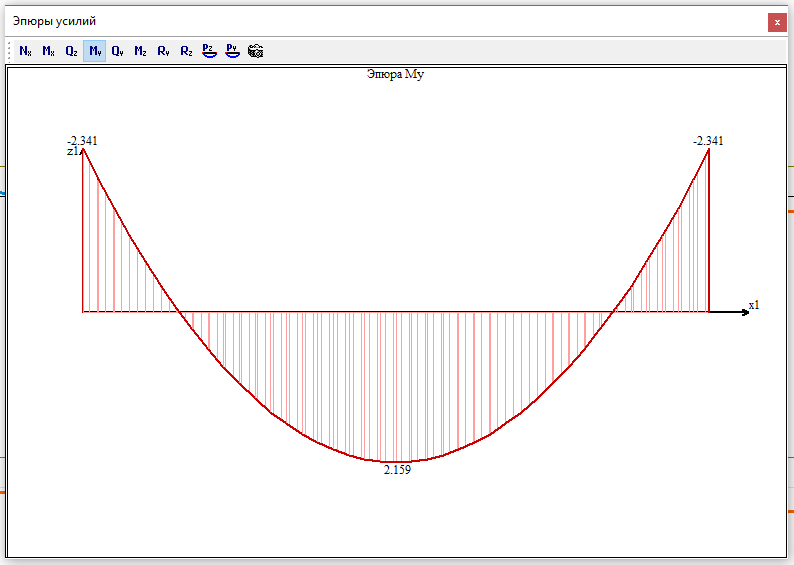Click the camera snapshot icon

click(x=255, y=51)
